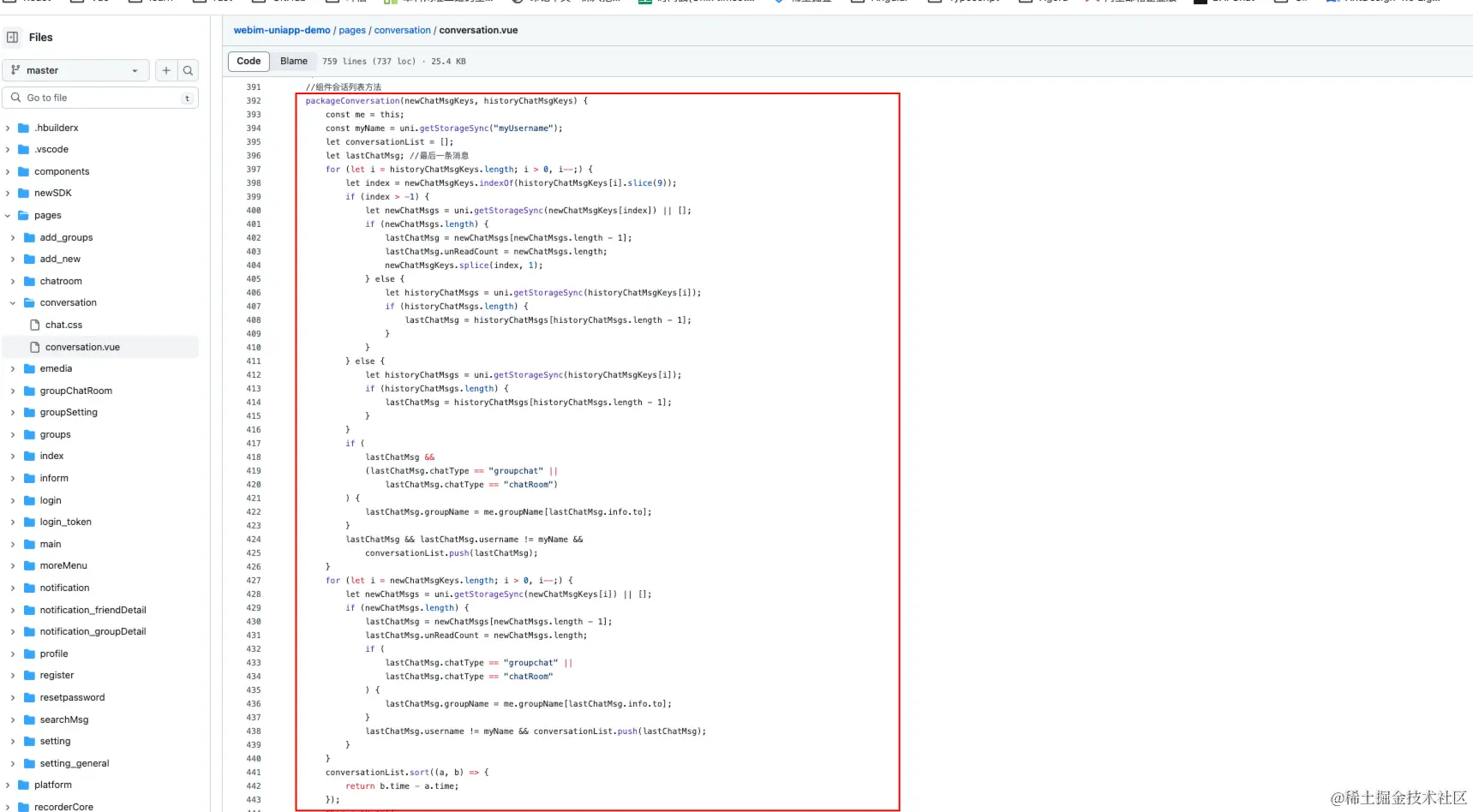Focus the Go to file input

pos(100,98)
